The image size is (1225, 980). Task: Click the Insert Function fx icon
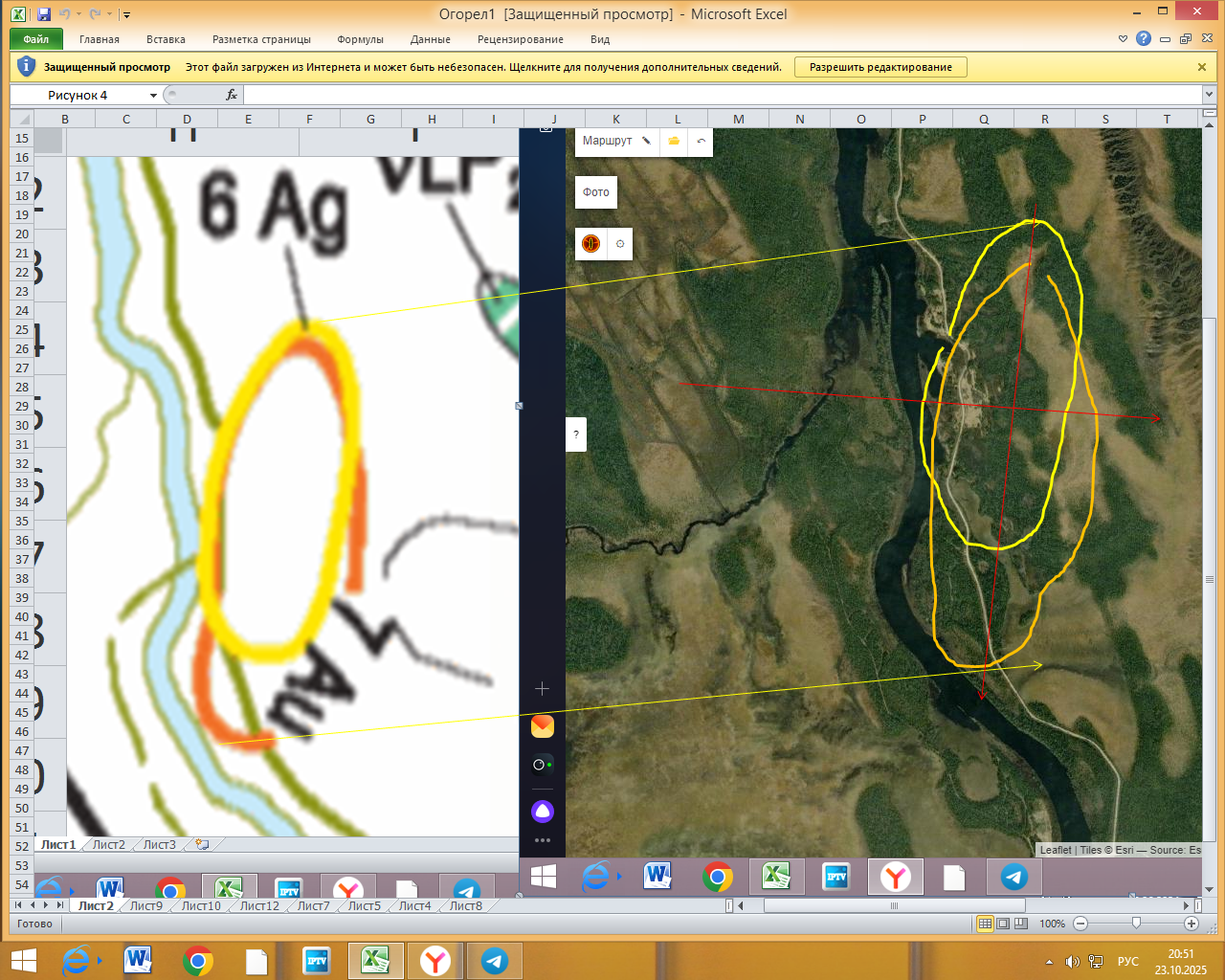tap(232, 95)
